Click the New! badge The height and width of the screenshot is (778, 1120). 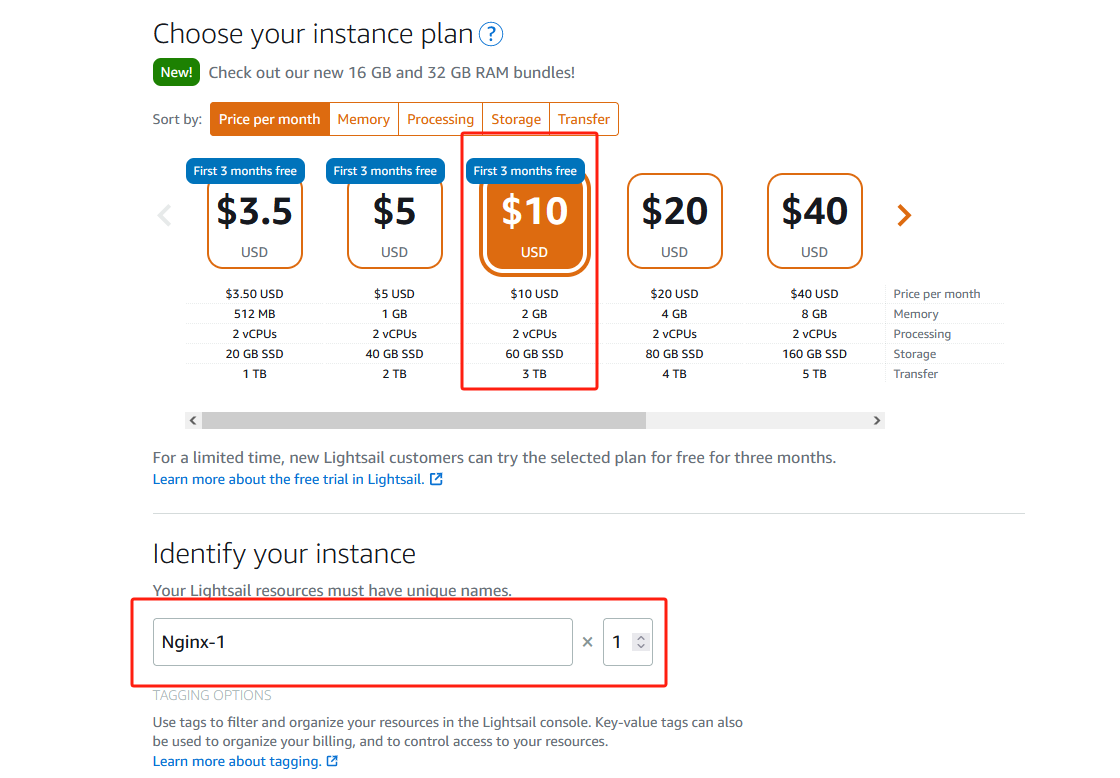[x=176, y=72]
